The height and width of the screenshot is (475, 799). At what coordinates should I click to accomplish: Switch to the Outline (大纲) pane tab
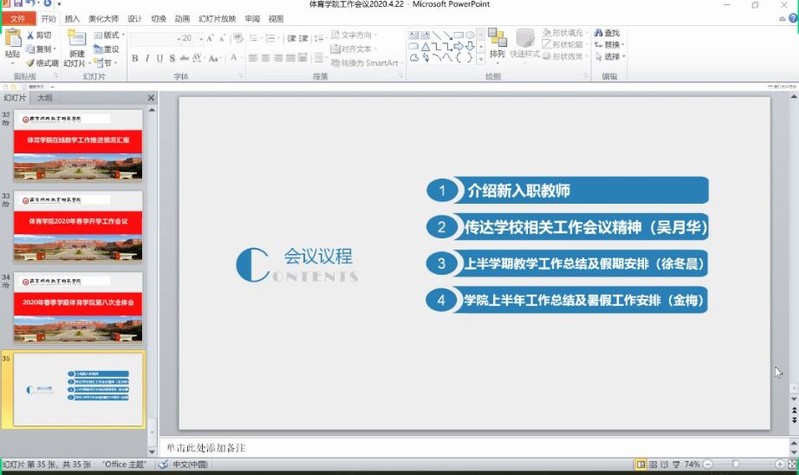point(44,98)
